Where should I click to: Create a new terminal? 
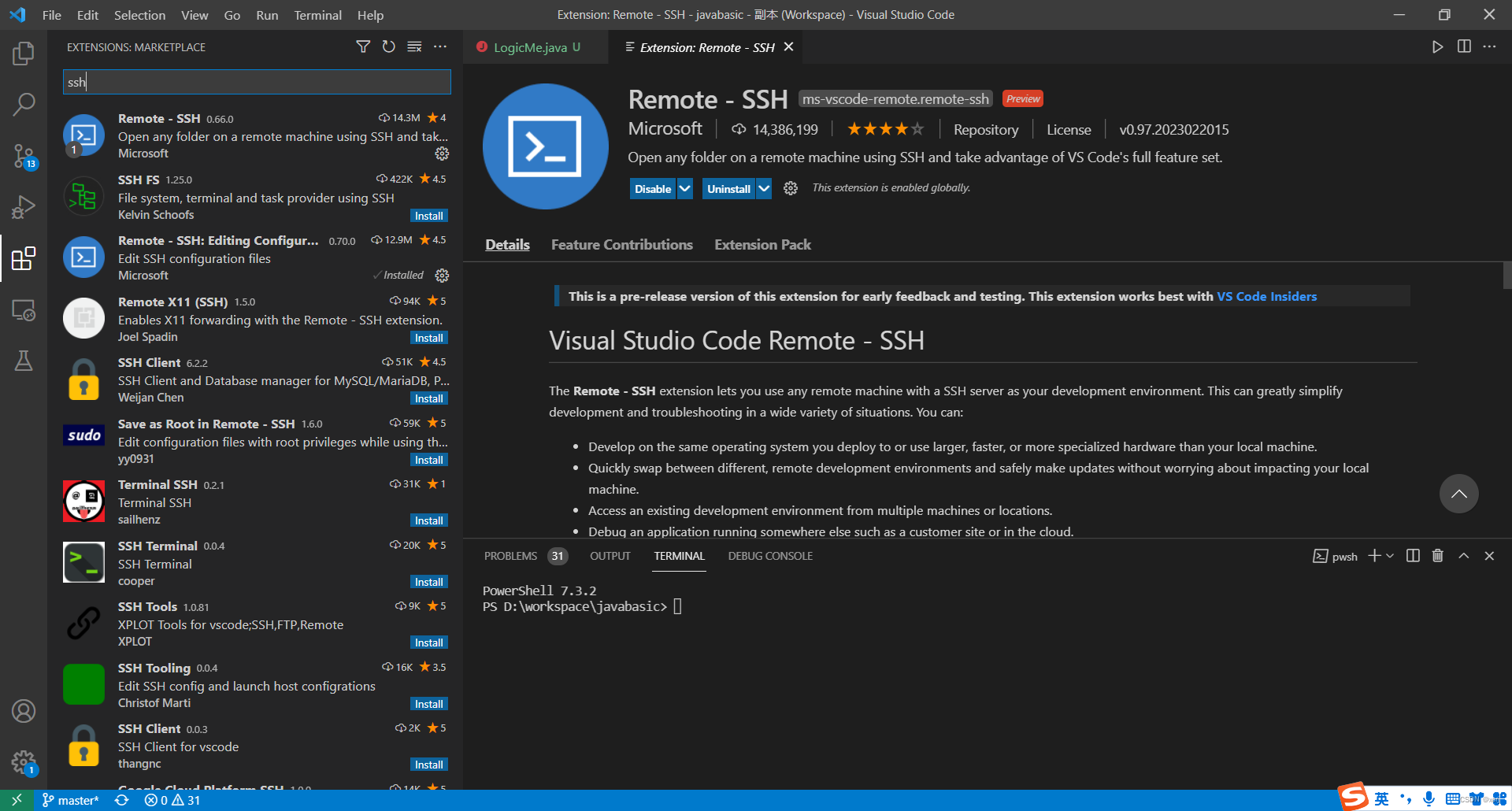(x=1374, y=555)
